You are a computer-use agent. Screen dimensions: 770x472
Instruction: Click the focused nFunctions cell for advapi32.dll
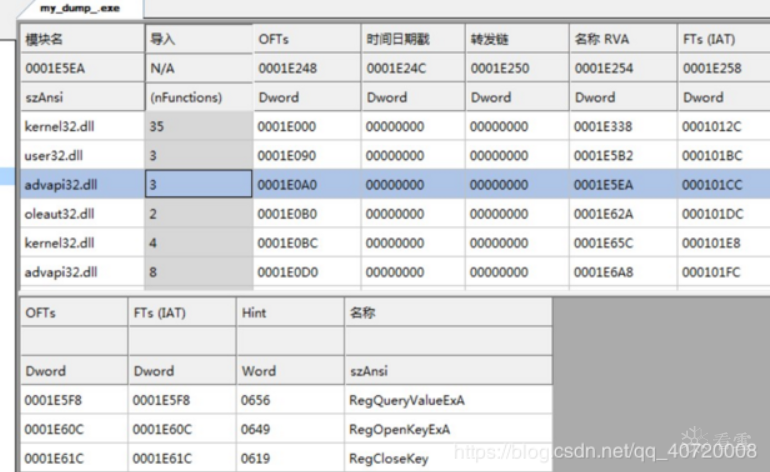click(x=199, y=184)
